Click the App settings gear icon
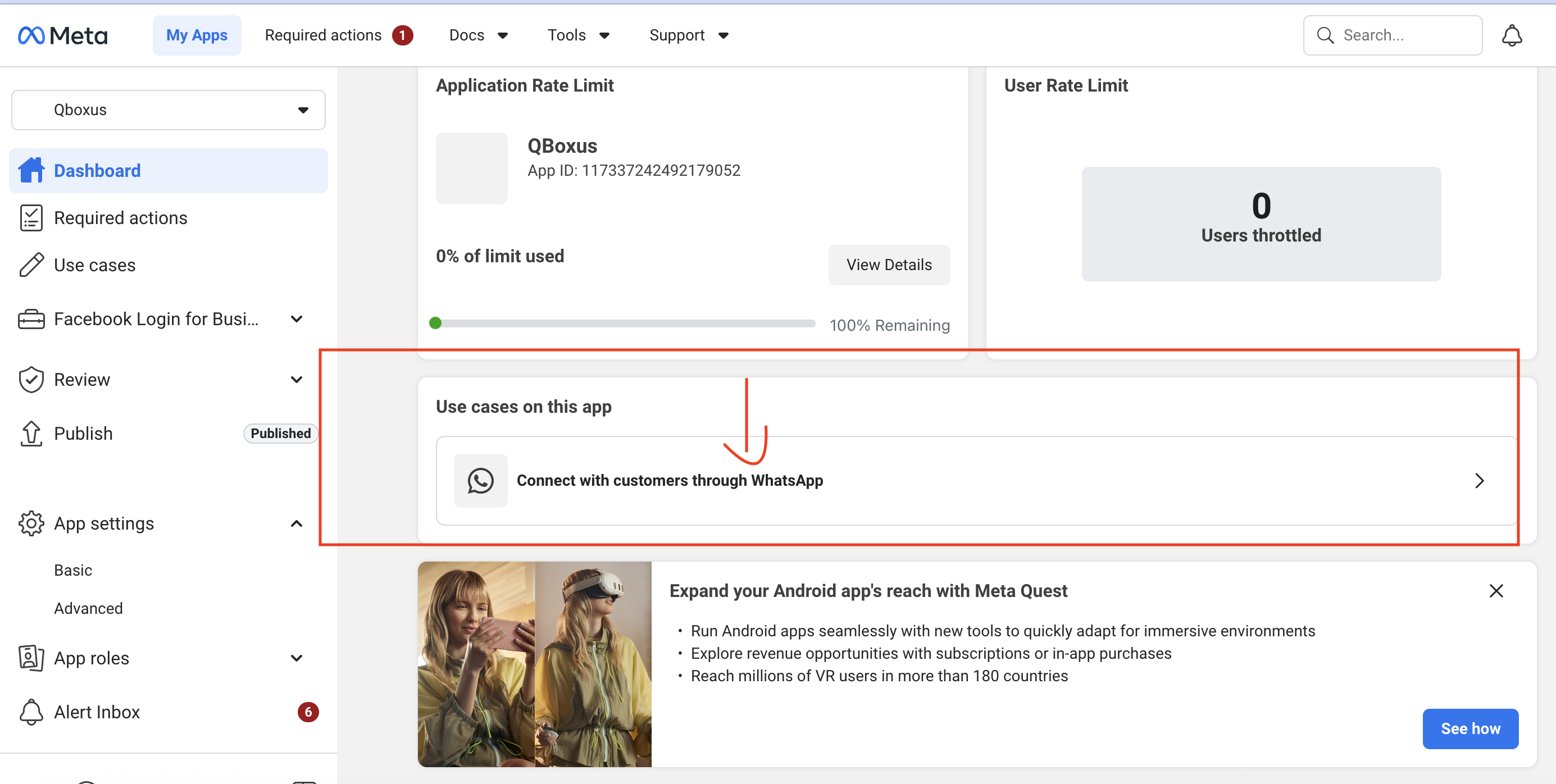Viewport: 1556px width, 784px height. (31, 523)
